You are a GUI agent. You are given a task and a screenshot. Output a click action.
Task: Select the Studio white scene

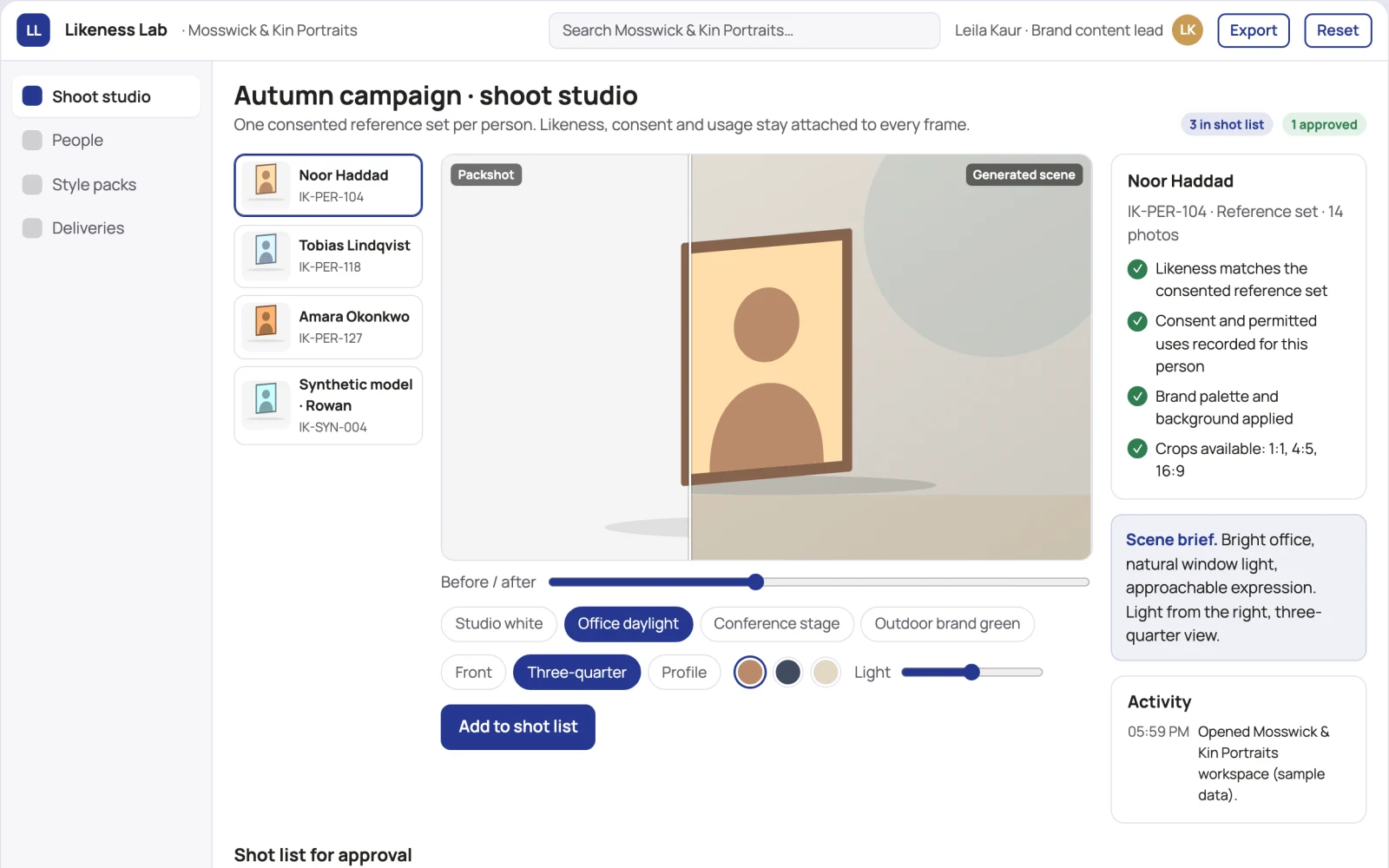[499, 624]
